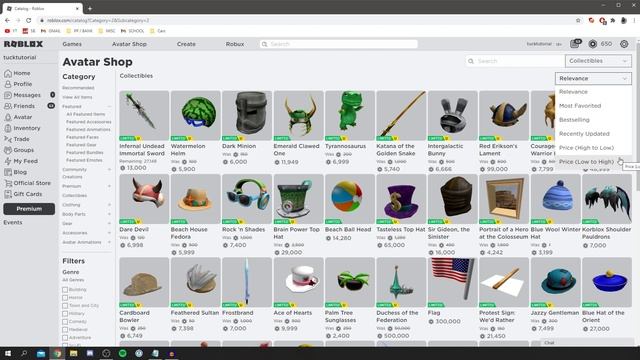Open the Watermelon Helm item thumbnail

click(196, 116)
